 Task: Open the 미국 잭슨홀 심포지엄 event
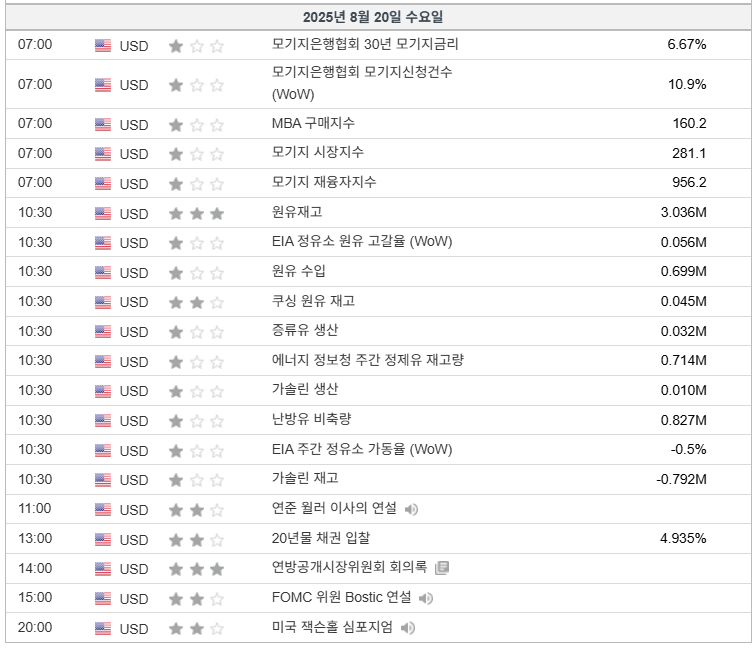pos(332,627)
